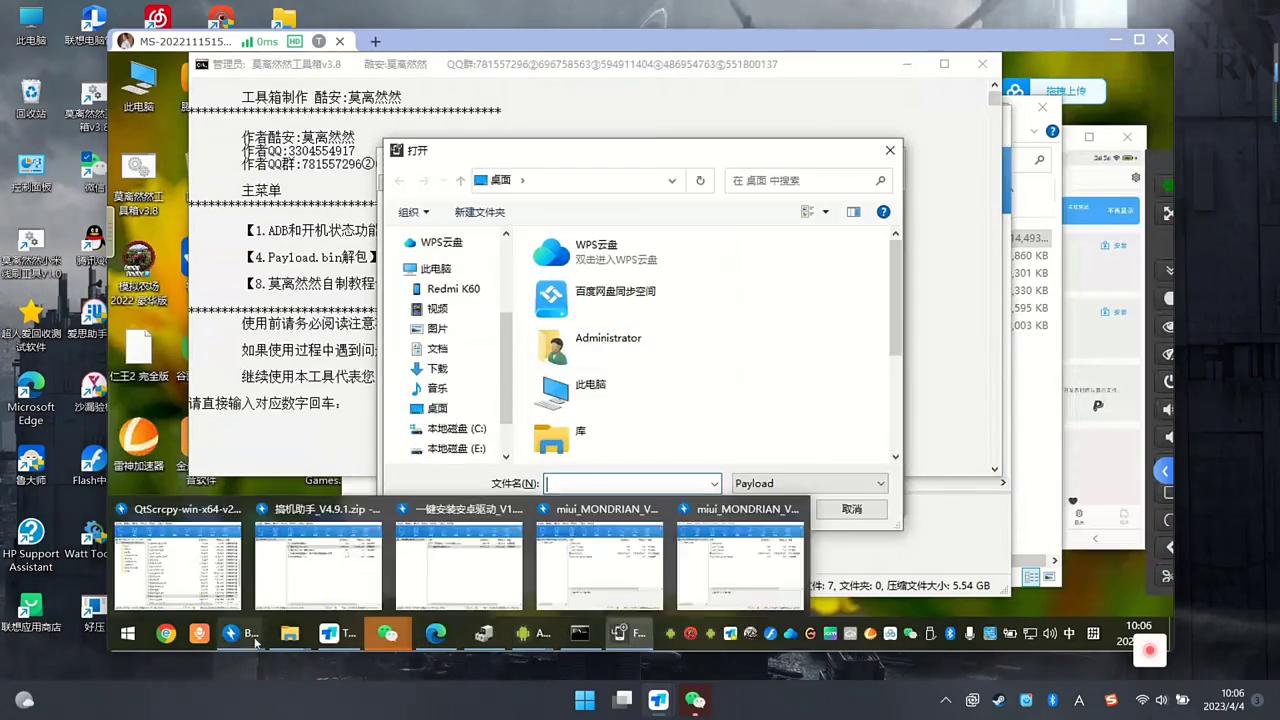Click the QtScrcpy-win-x64 window preview thumbnail
Image resolution: width=1280 pixels, height=720 pixels.
(178, 565)
